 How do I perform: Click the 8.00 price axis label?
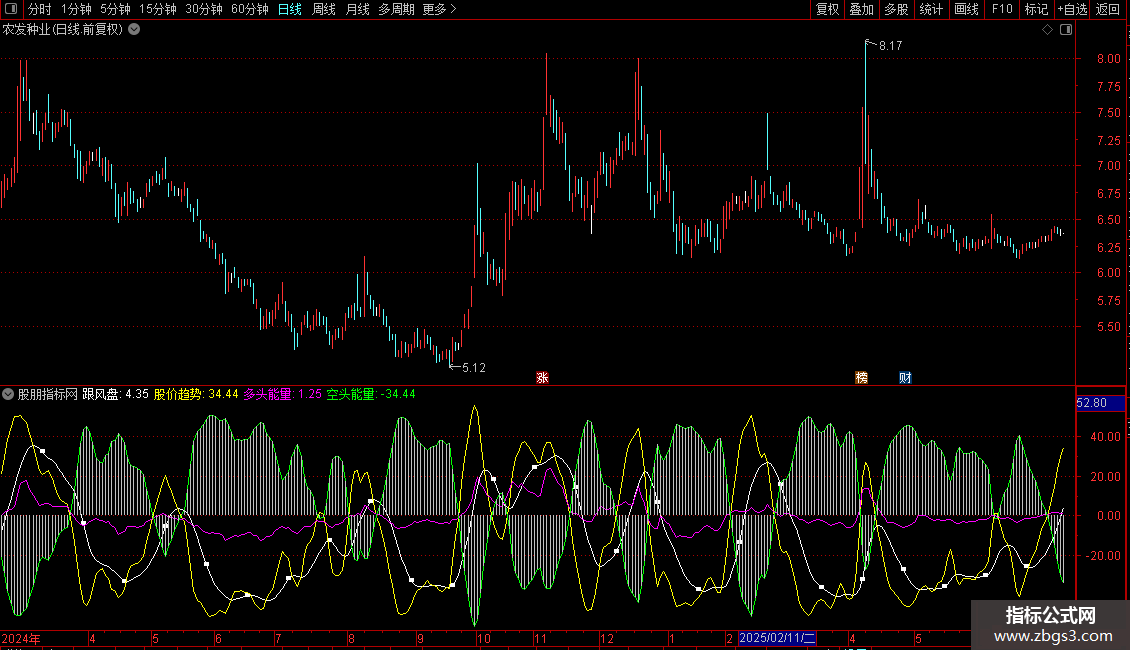(1109, 59)
